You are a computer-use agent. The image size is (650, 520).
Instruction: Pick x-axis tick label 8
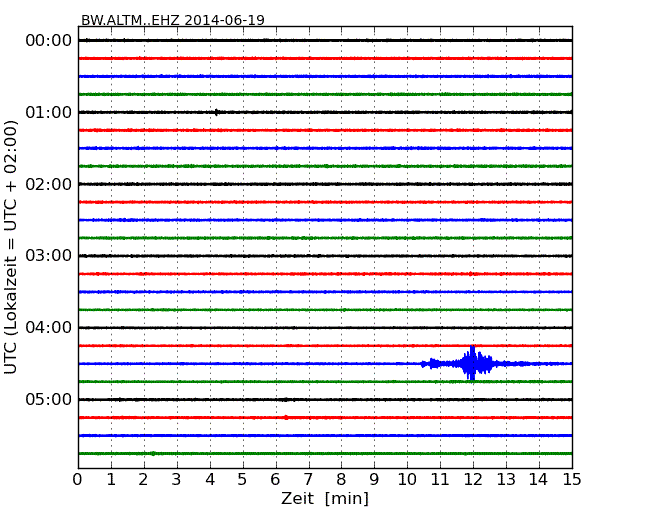341,480
